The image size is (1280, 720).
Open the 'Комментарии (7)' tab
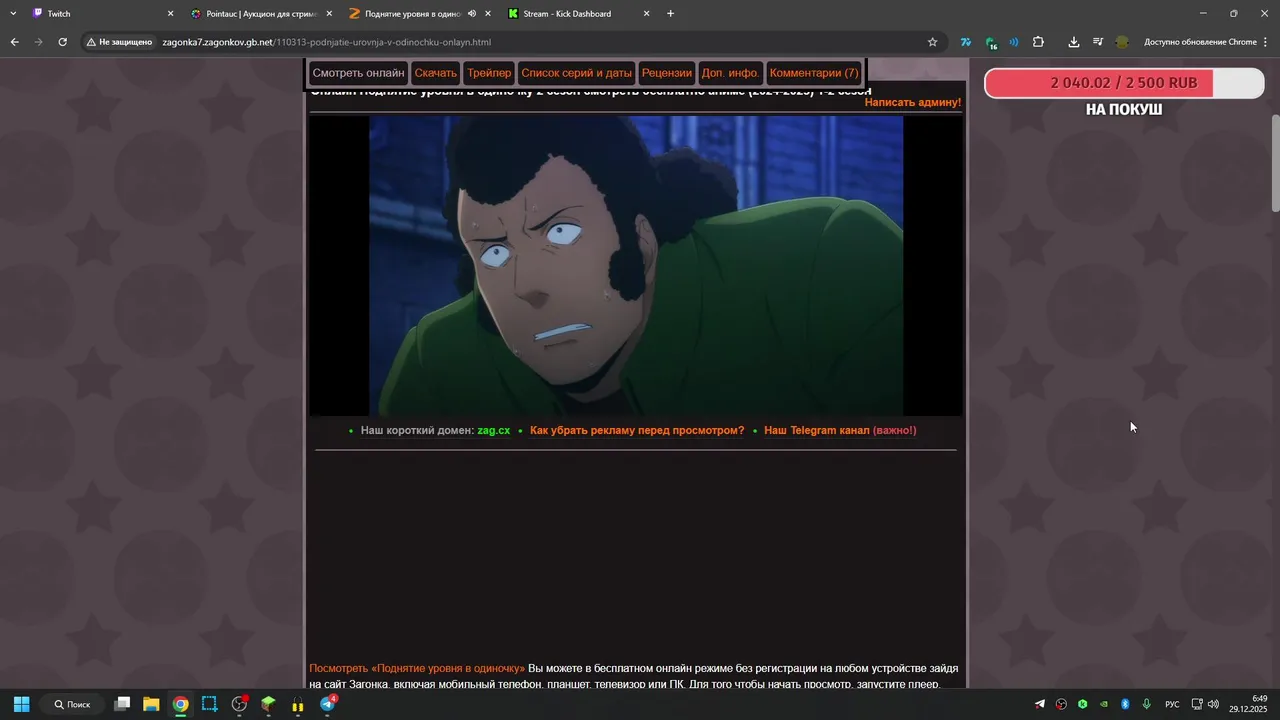tap(814, 73)
